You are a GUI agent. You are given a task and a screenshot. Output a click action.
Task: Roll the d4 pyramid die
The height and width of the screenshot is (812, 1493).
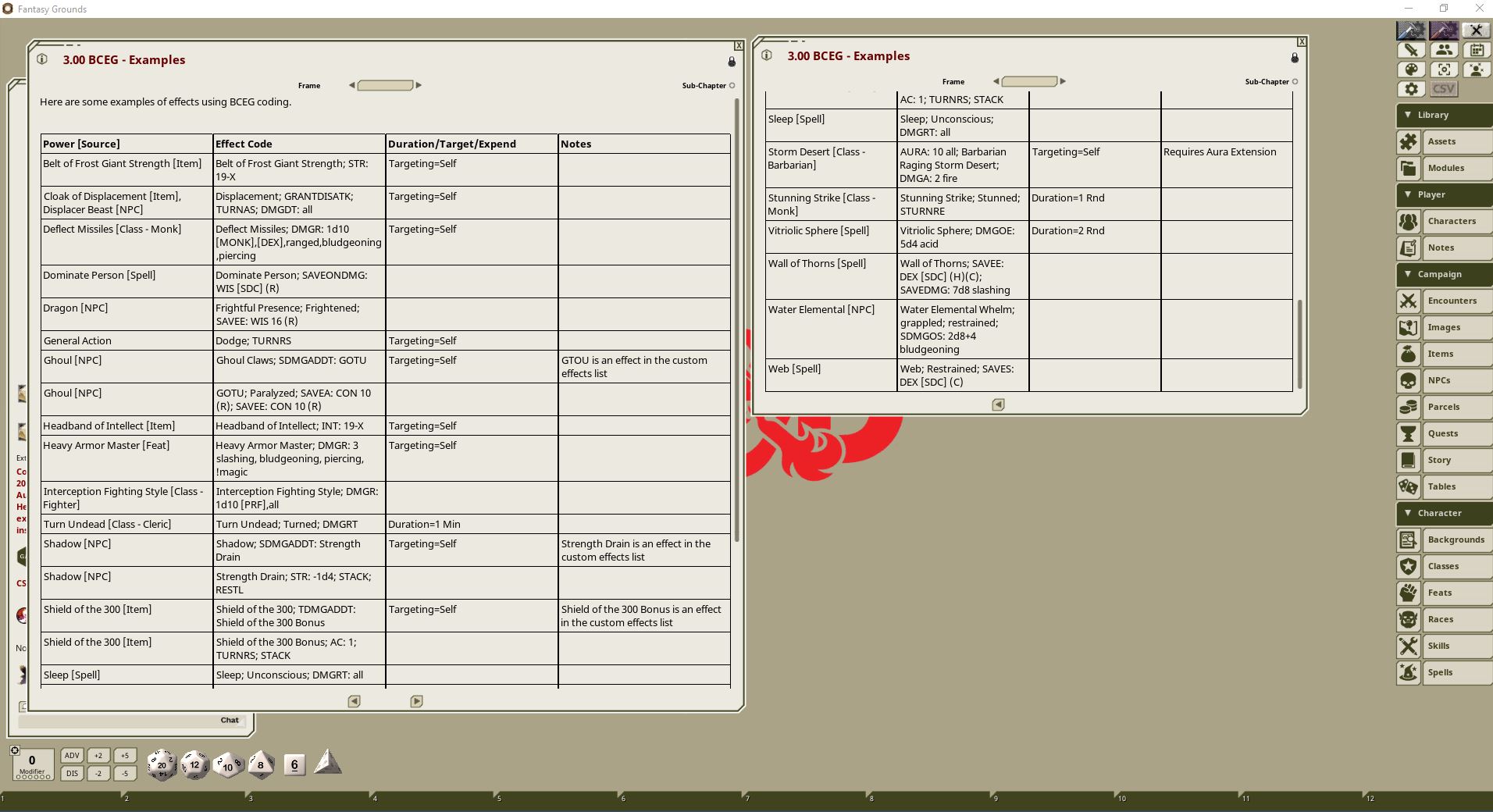point(327,763)
